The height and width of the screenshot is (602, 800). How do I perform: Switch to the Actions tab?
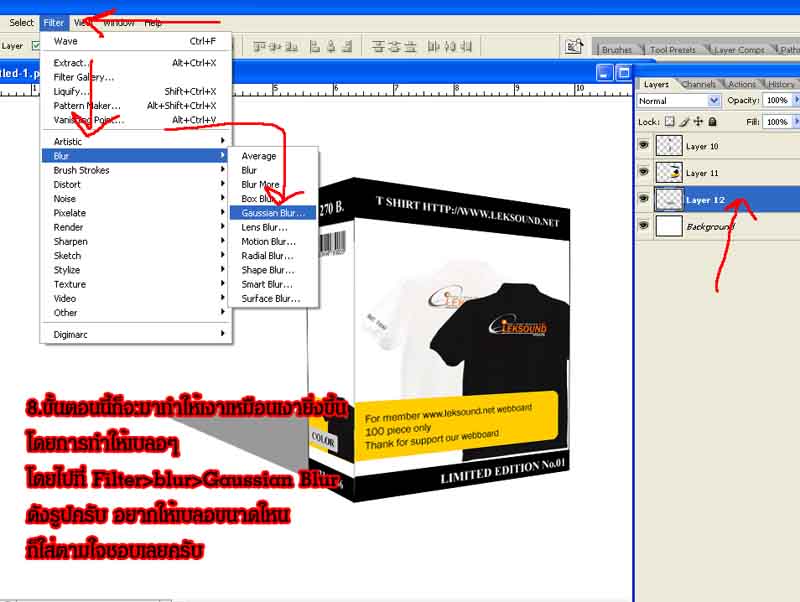(742, 84)
